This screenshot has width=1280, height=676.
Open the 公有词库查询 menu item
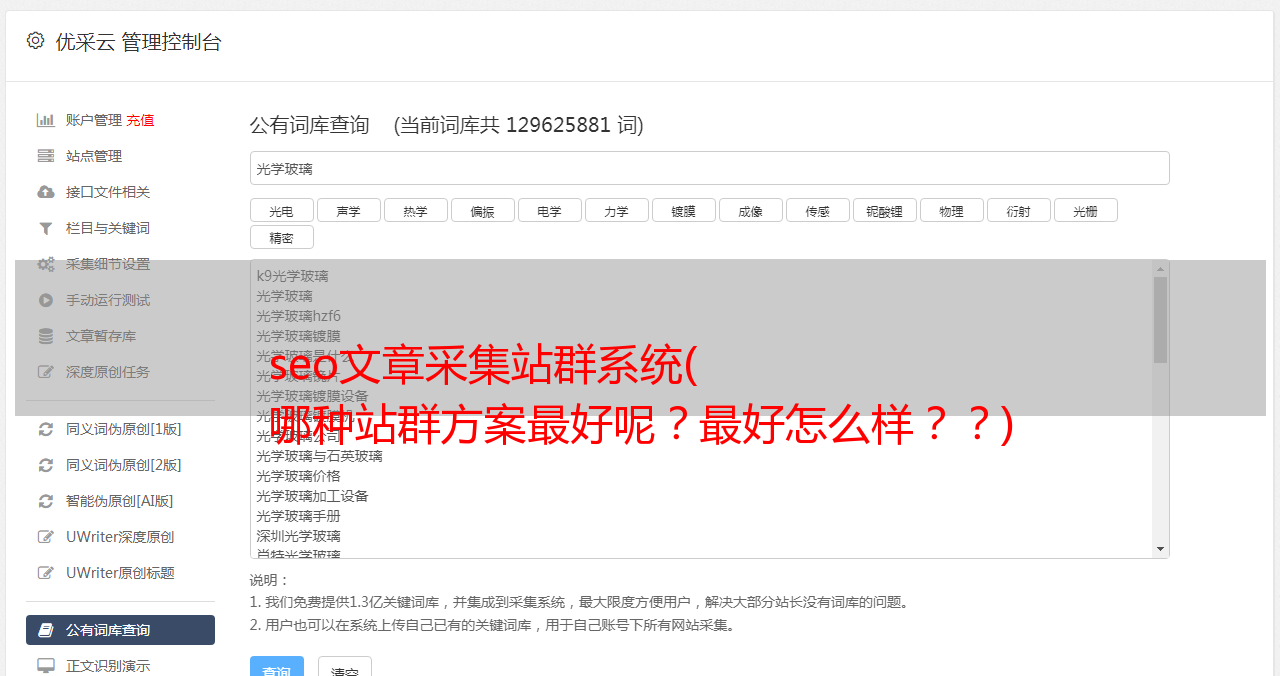[120, 630]
